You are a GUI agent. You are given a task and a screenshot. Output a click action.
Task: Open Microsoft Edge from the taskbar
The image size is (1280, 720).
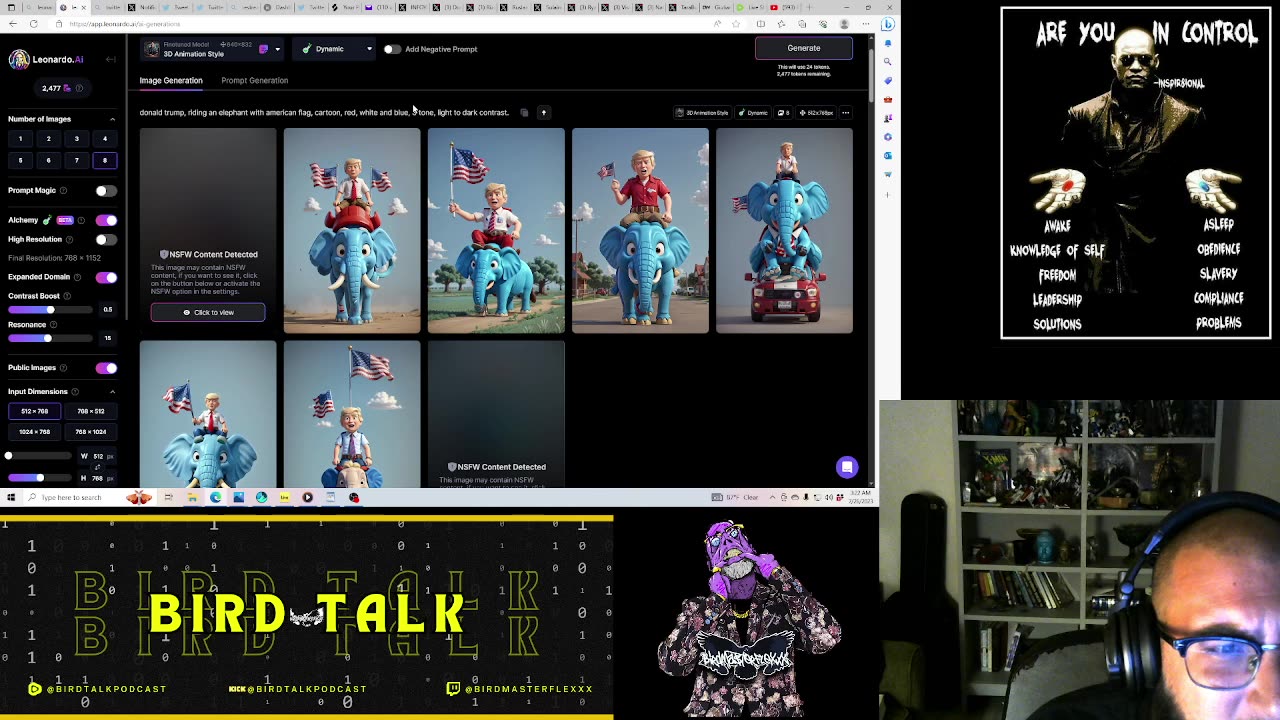pos(215,497)
